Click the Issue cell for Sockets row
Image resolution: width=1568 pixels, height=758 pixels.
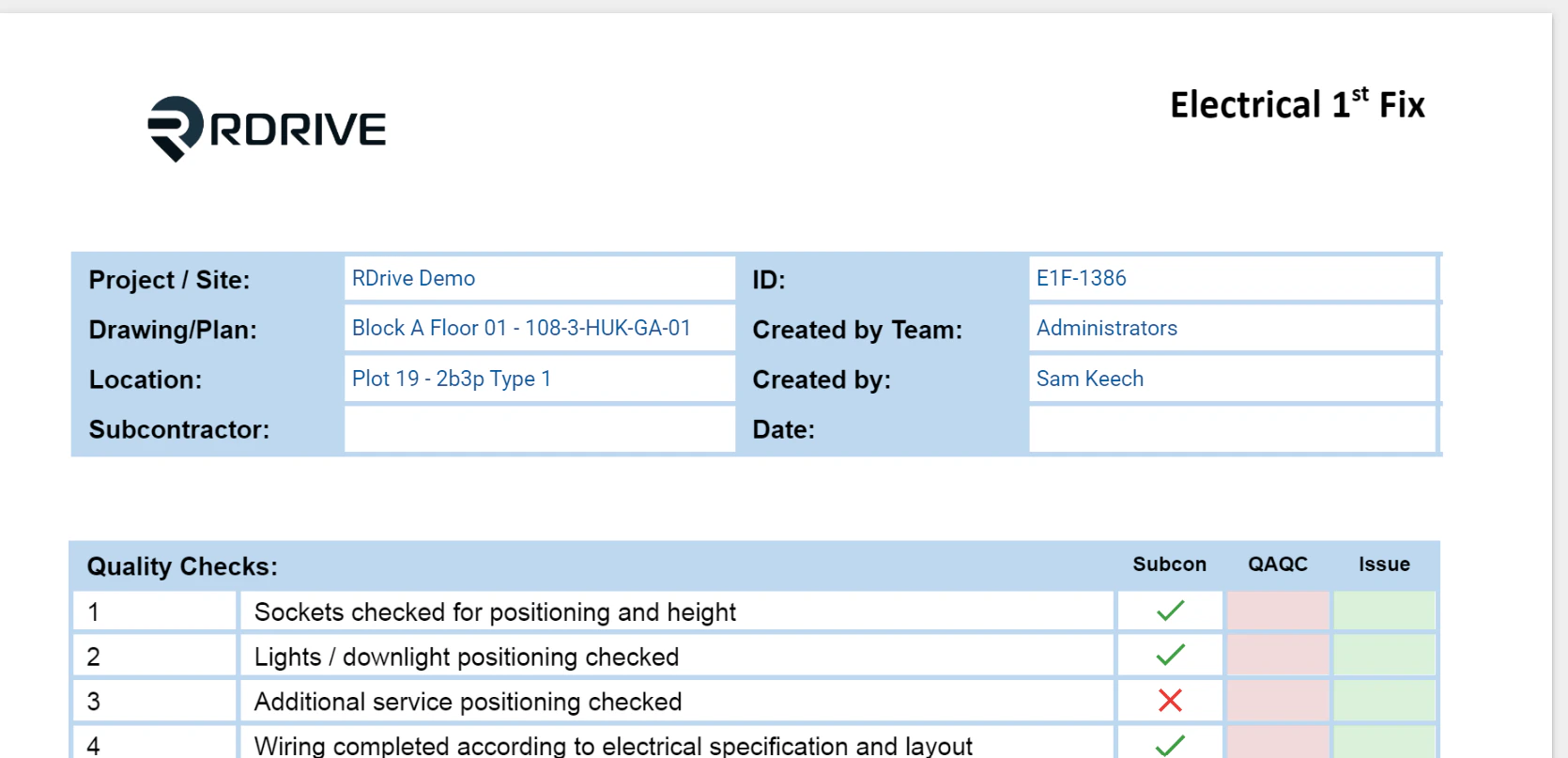[1385, 611]
